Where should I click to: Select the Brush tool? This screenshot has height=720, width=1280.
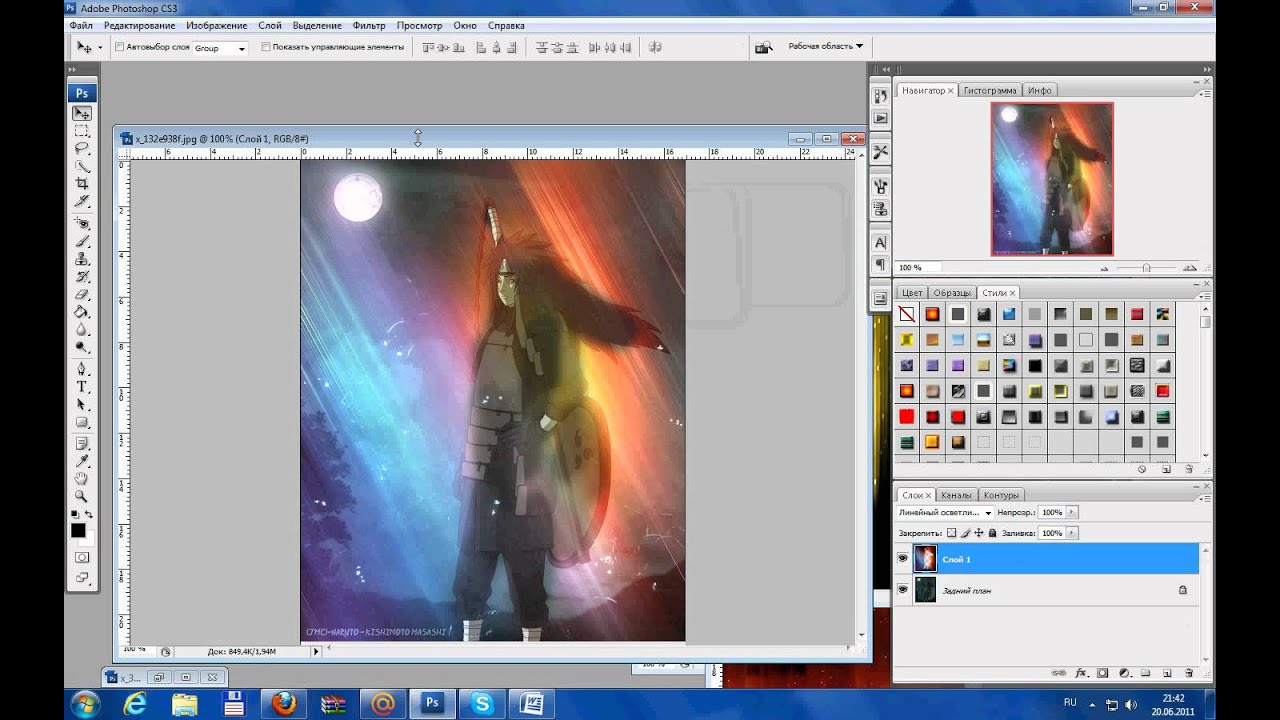point(82,241)
